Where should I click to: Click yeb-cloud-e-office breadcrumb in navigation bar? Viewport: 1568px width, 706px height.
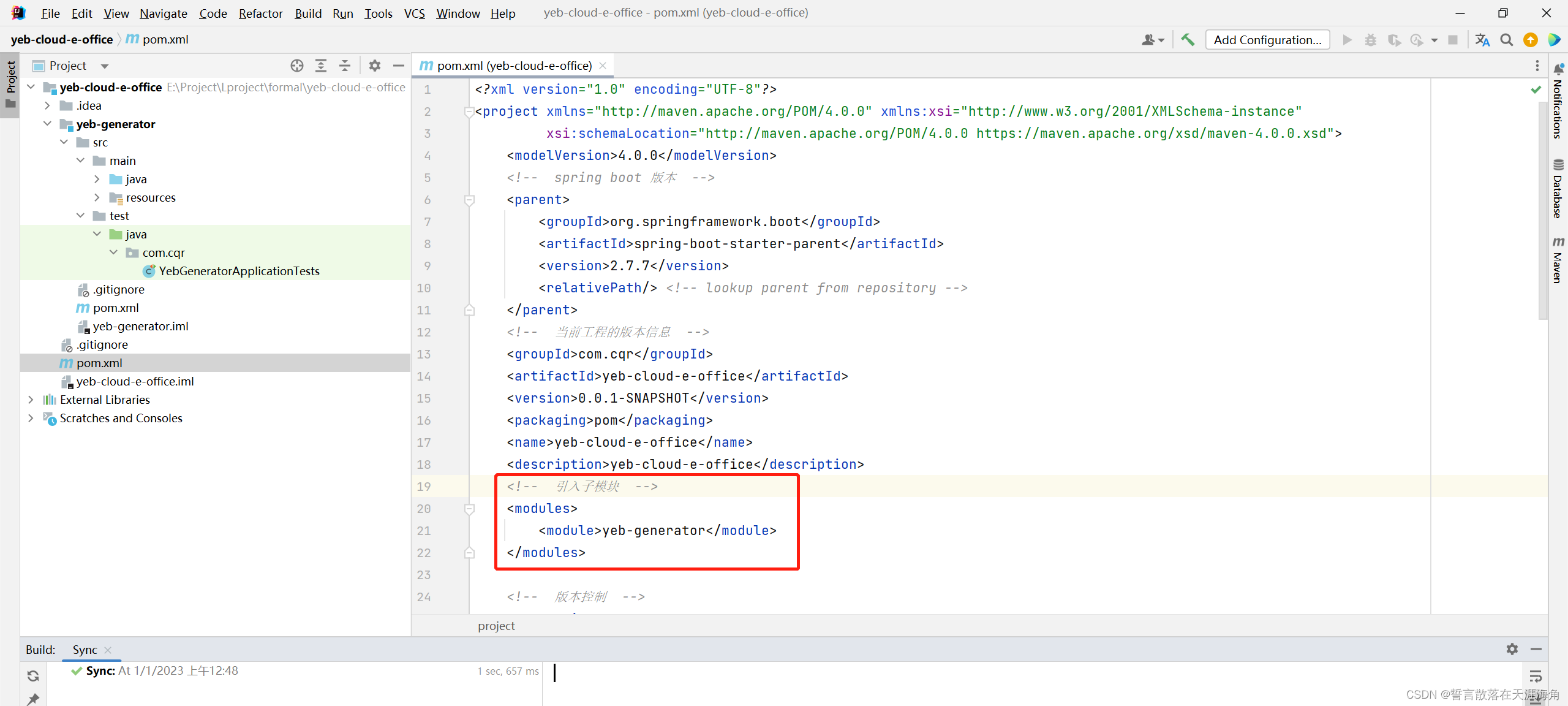point(62,39)
